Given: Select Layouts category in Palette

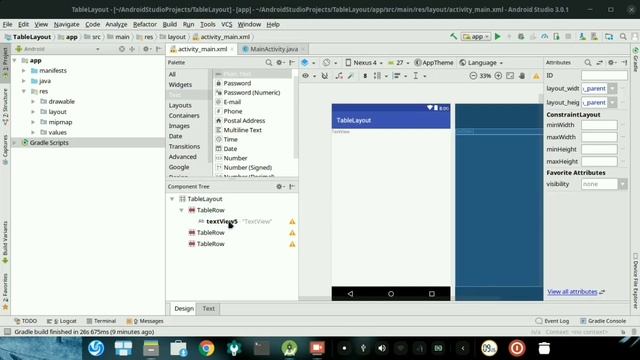Looking at the screenshot, I should pos(180,105).
